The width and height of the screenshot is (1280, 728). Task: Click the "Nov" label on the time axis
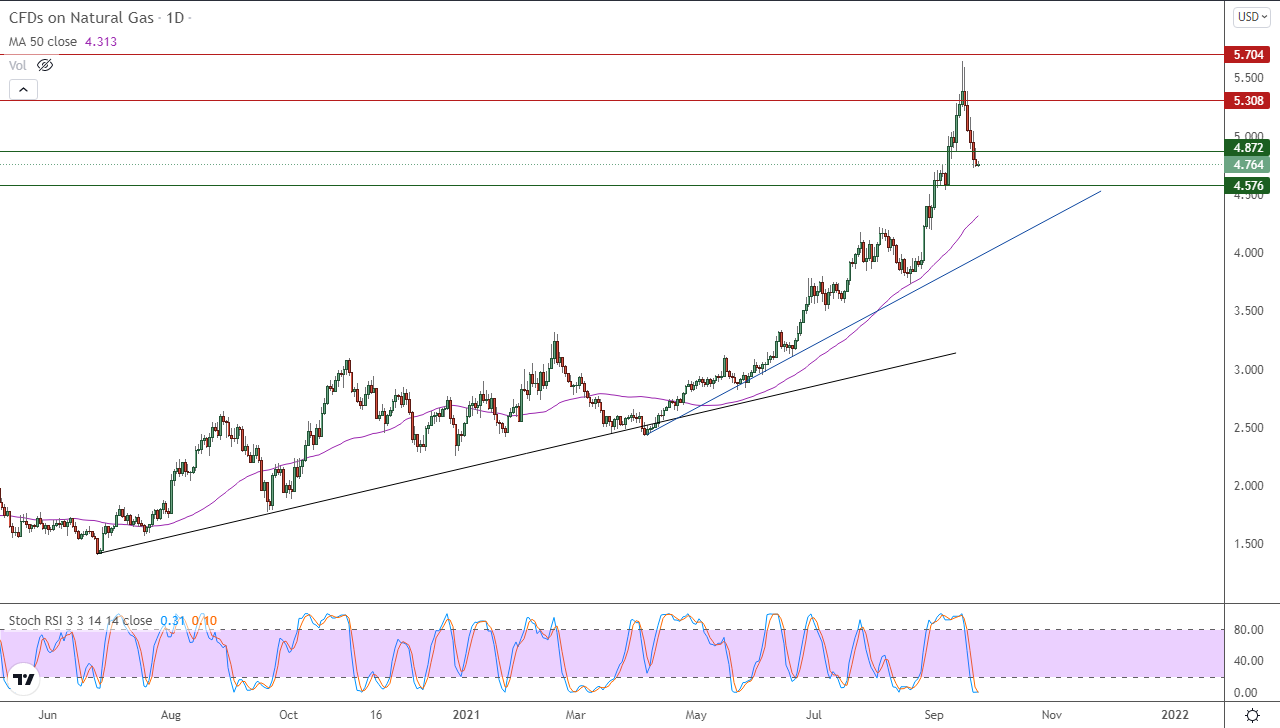tap(1051, 715)
